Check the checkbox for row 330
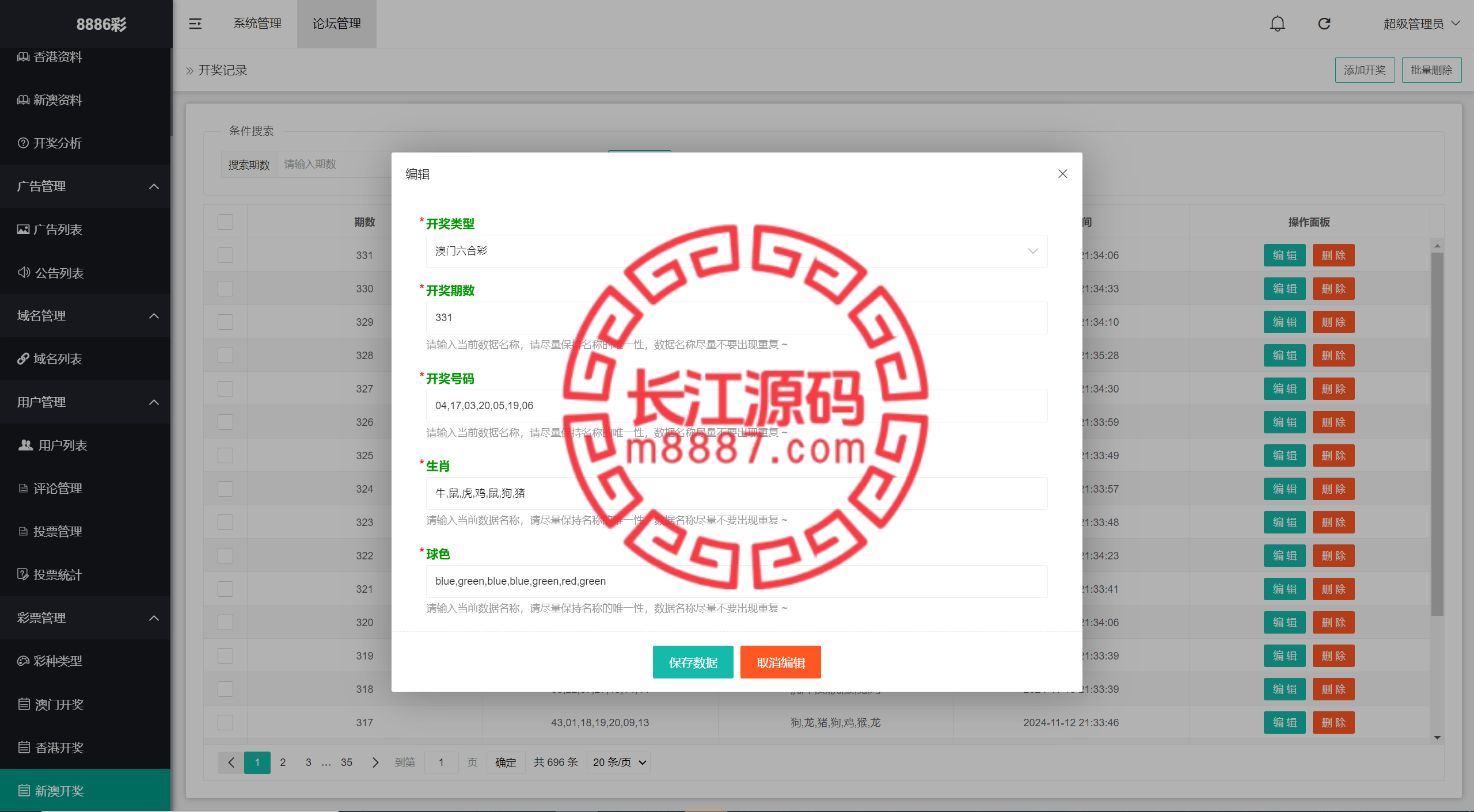The width and height of the screenshot is (1474, 812). (225, 288)
